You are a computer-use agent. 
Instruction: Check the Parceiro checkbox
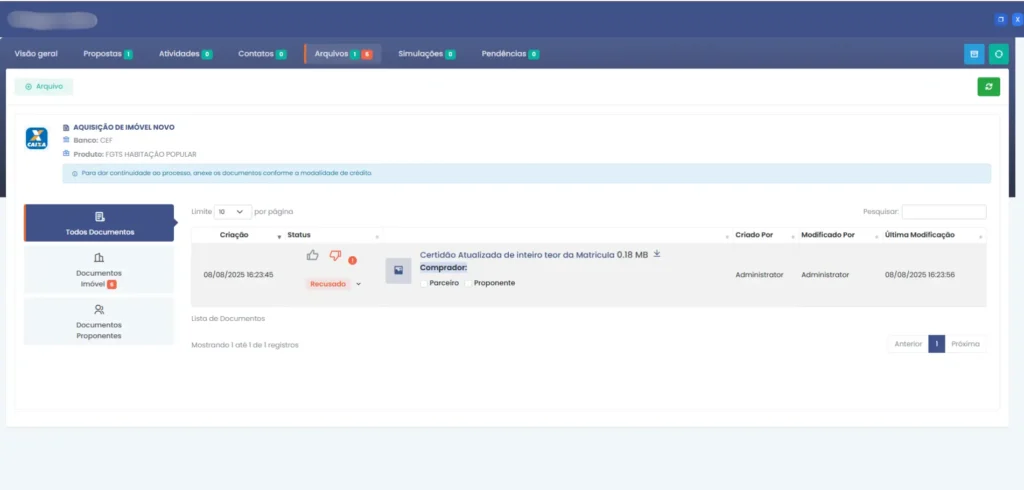coord(425,283)
